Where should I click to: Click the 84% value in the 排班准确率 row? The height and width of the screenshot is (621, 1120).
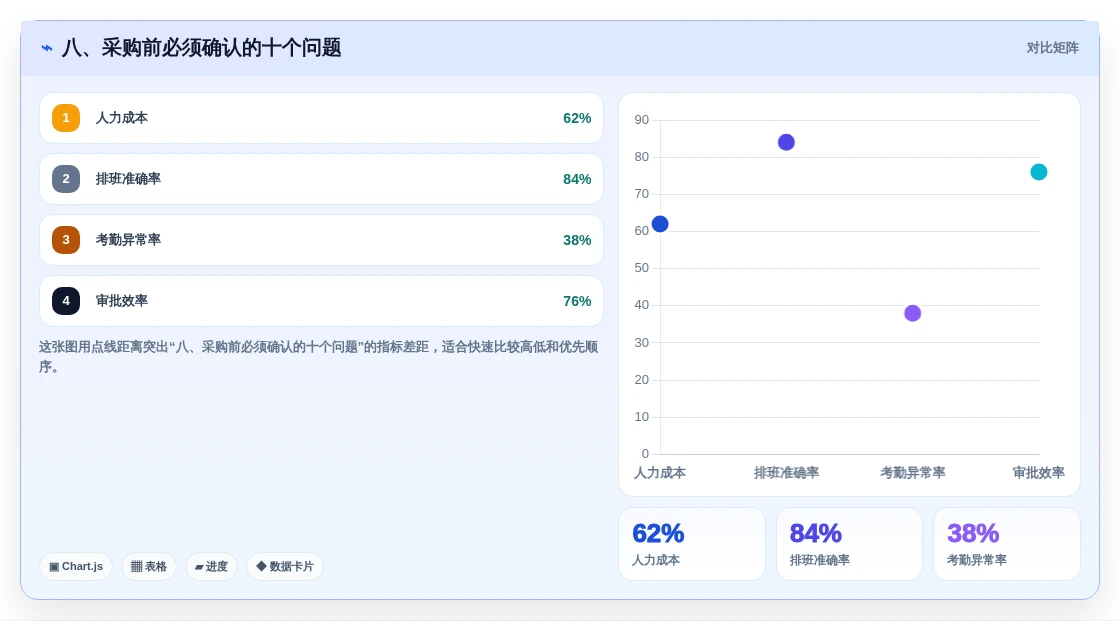(577, 179)
